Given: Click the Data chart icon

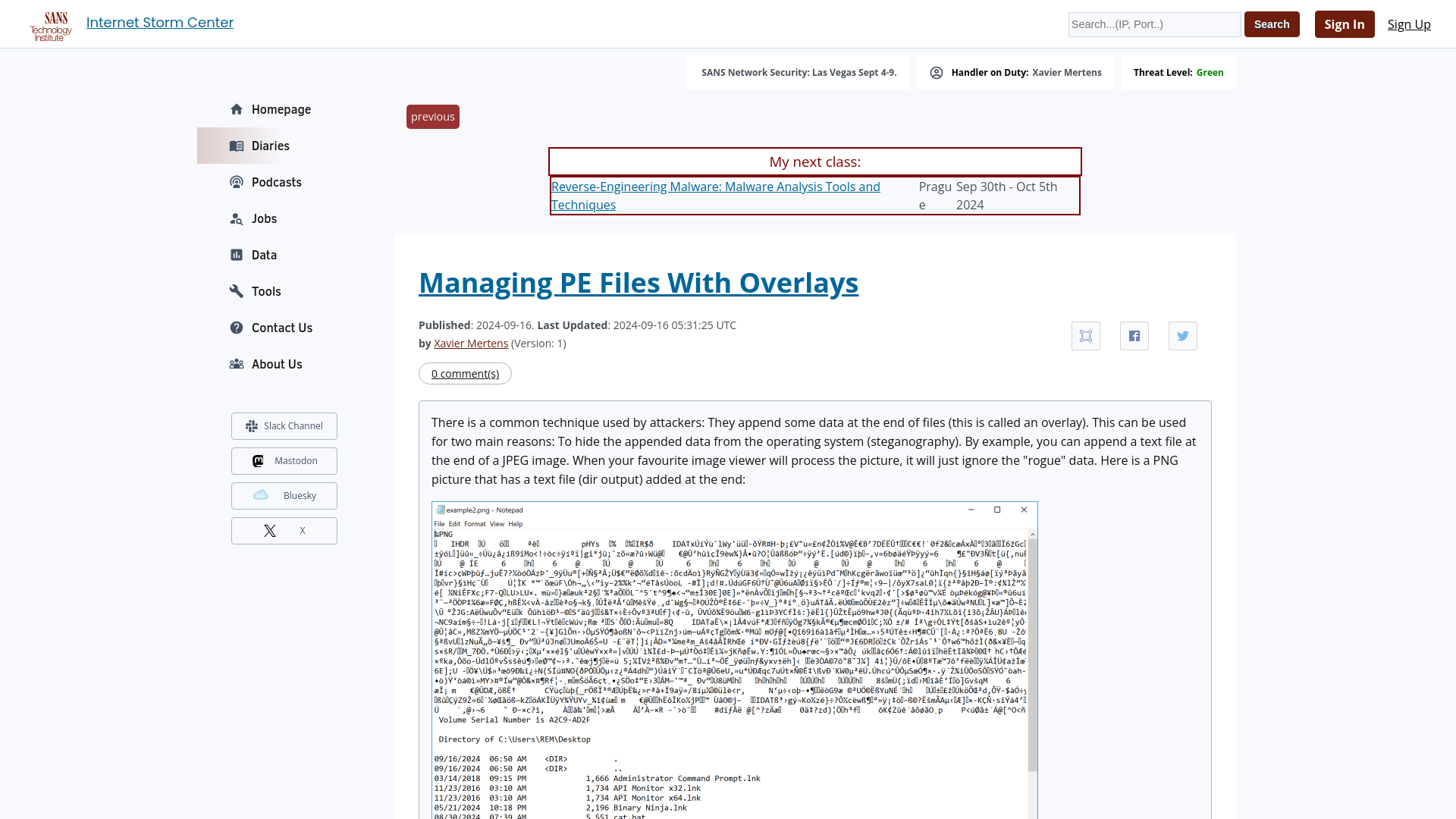Looking at the screenshot, I should [237, 255].
